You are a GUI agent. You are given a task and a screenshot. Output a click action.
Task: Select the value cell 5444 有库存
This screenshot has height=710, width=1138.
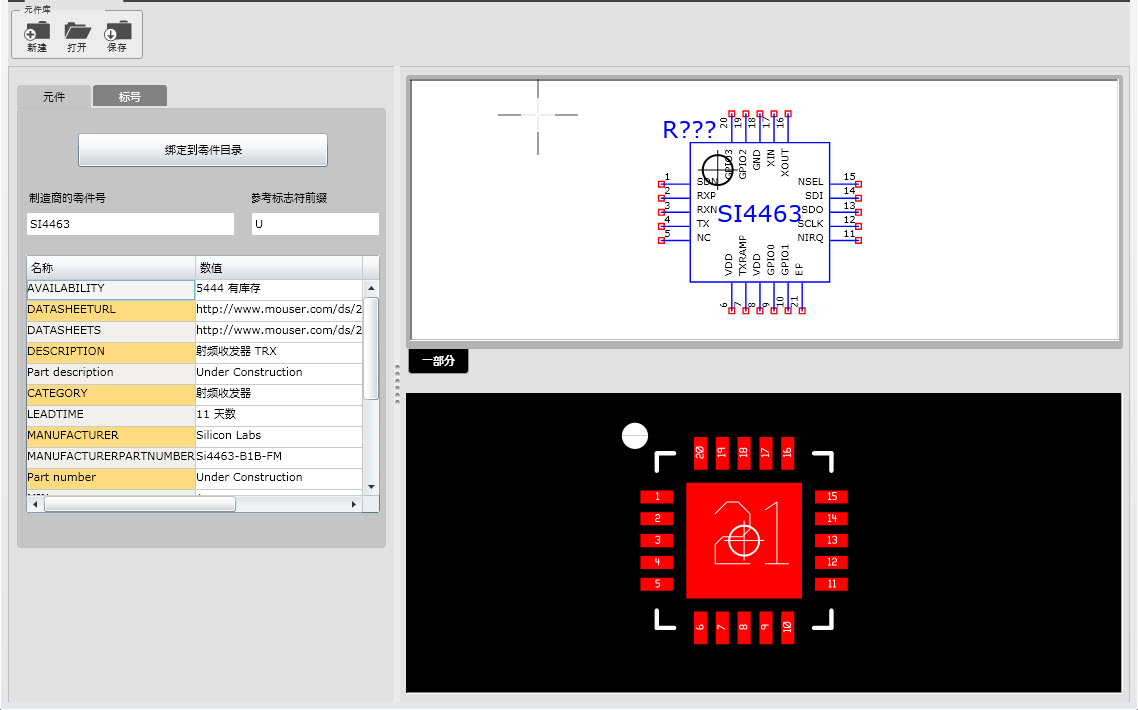279,288
